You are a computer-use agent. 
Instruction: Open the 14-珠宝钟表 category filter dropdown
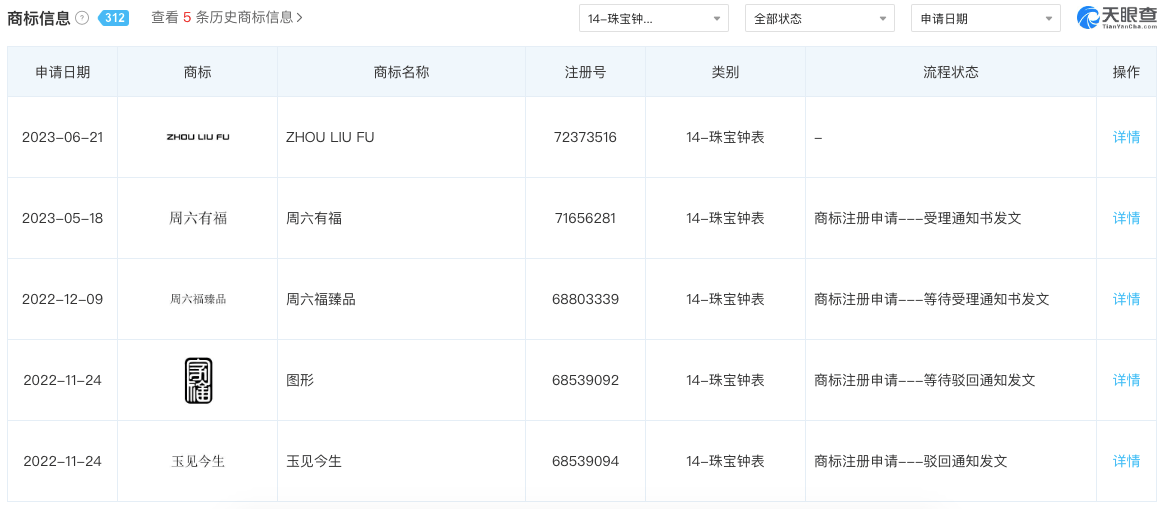tap(654, 19)
